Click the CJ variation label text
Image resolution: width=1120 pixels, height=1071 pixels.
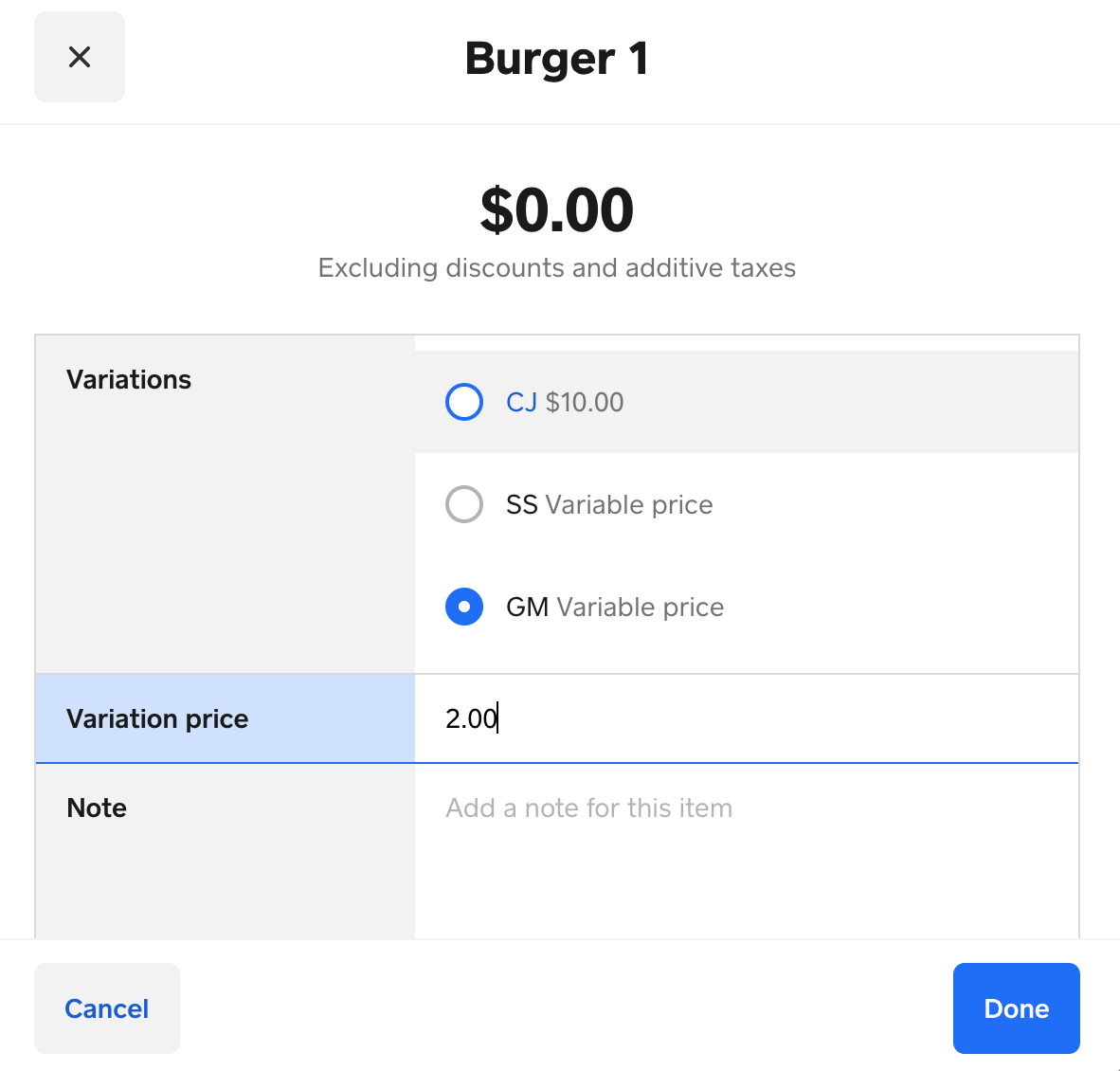tap(521, 402)
